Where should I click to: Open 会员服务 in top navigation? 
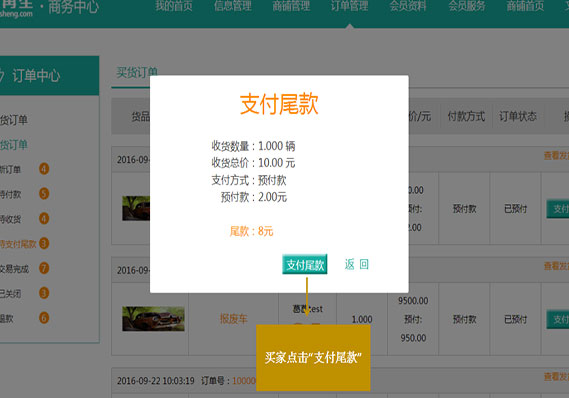click(x=467, y=6)
